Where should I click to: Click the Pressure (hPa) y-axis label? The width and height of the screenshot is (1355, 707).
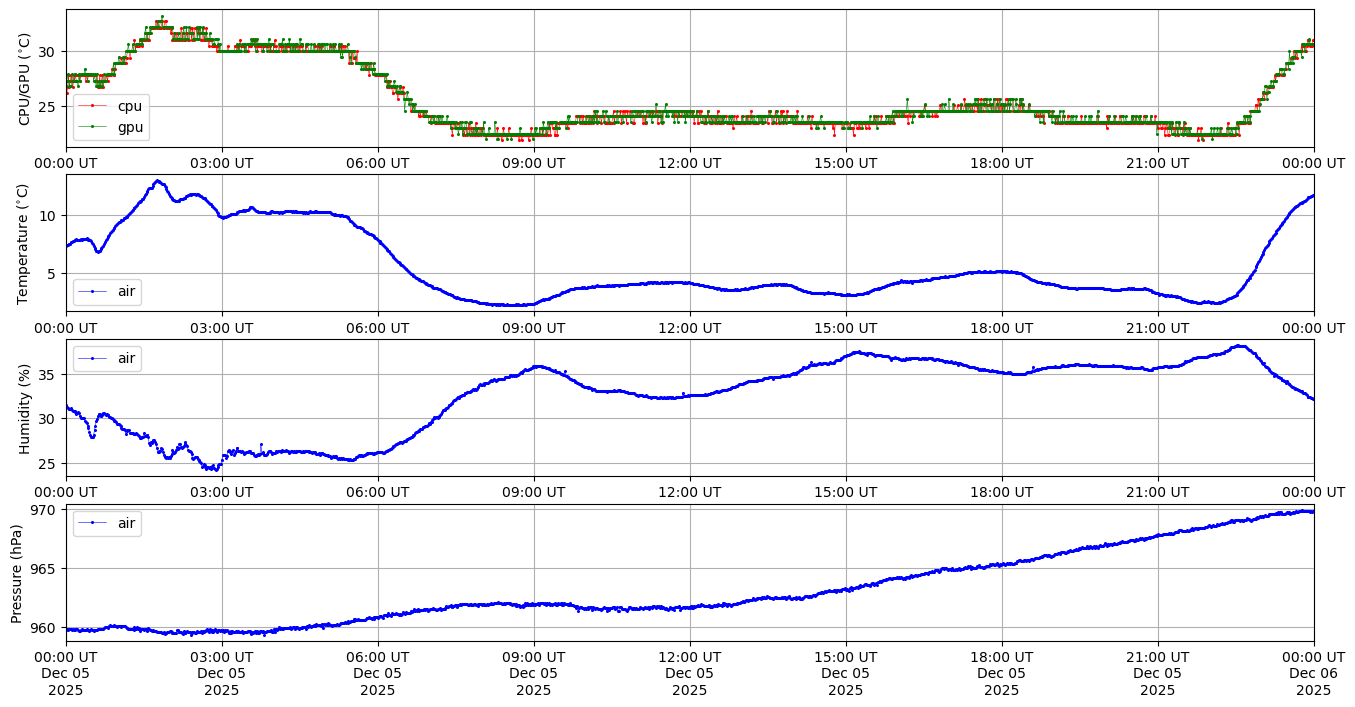[17, 573]
